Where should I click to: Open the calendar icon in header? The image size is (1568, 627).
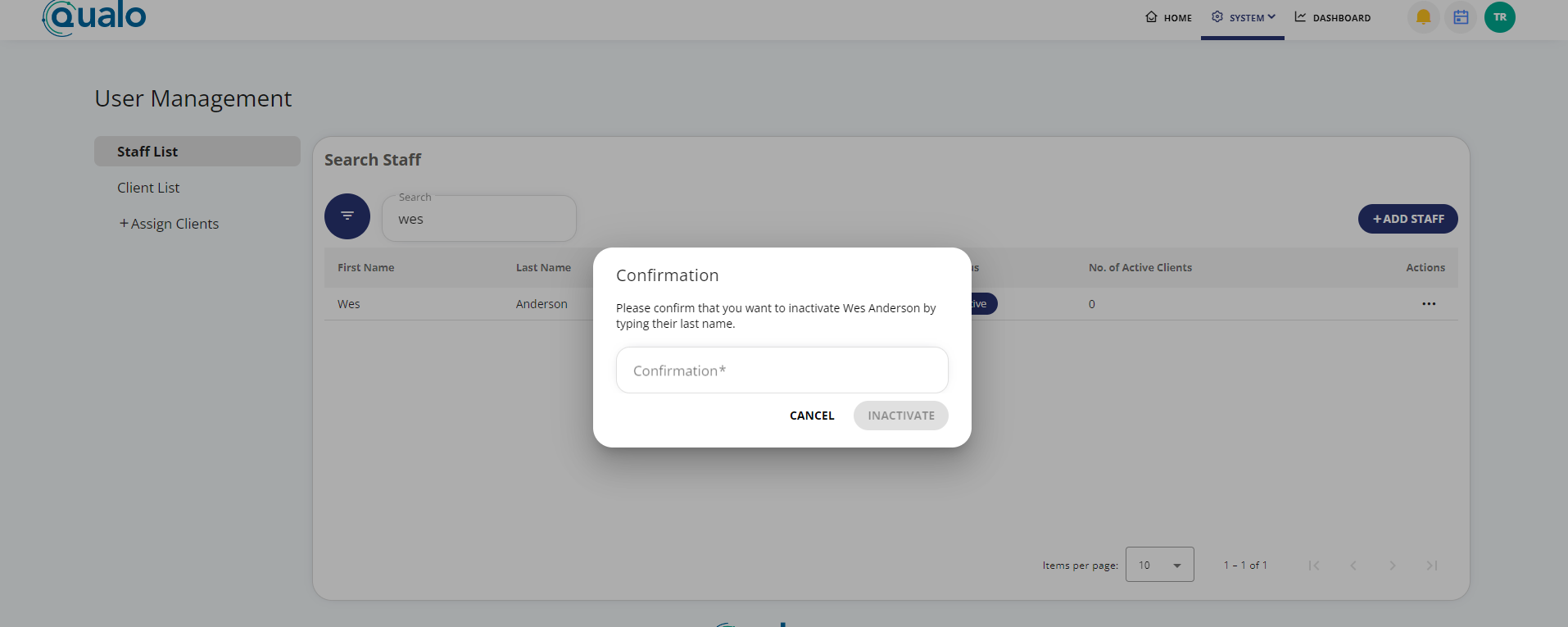[1461, 17]
